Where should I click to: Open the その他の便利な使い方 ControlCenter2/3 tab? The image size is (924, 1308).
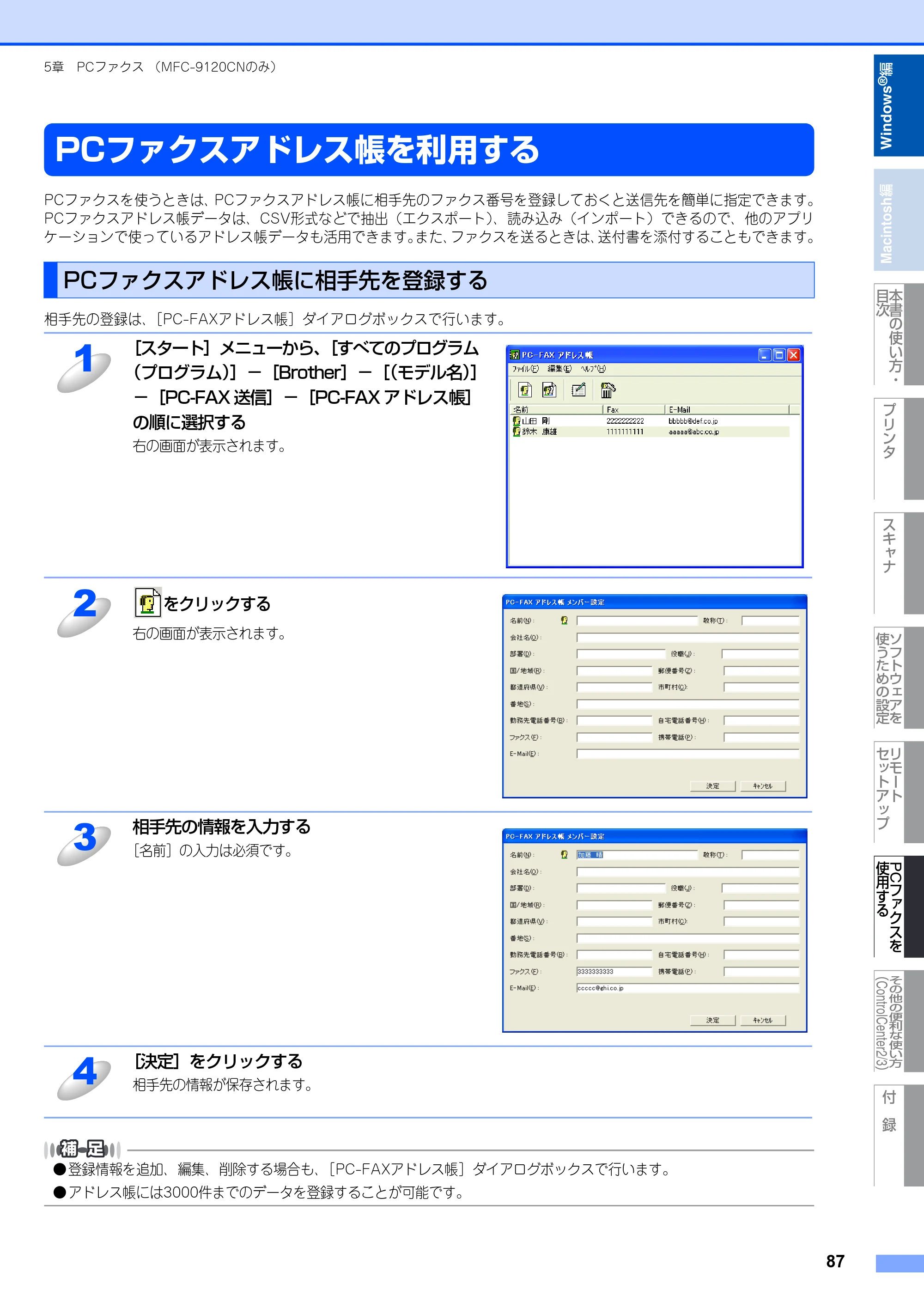click(899, 1022)
